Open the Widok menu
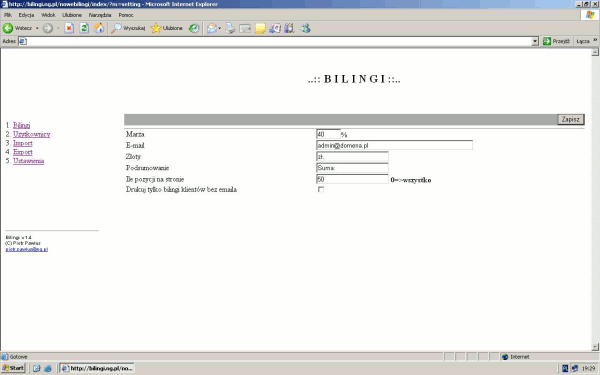Image resolution: width=600 pixels, height=375 pixels. [48, 15]
